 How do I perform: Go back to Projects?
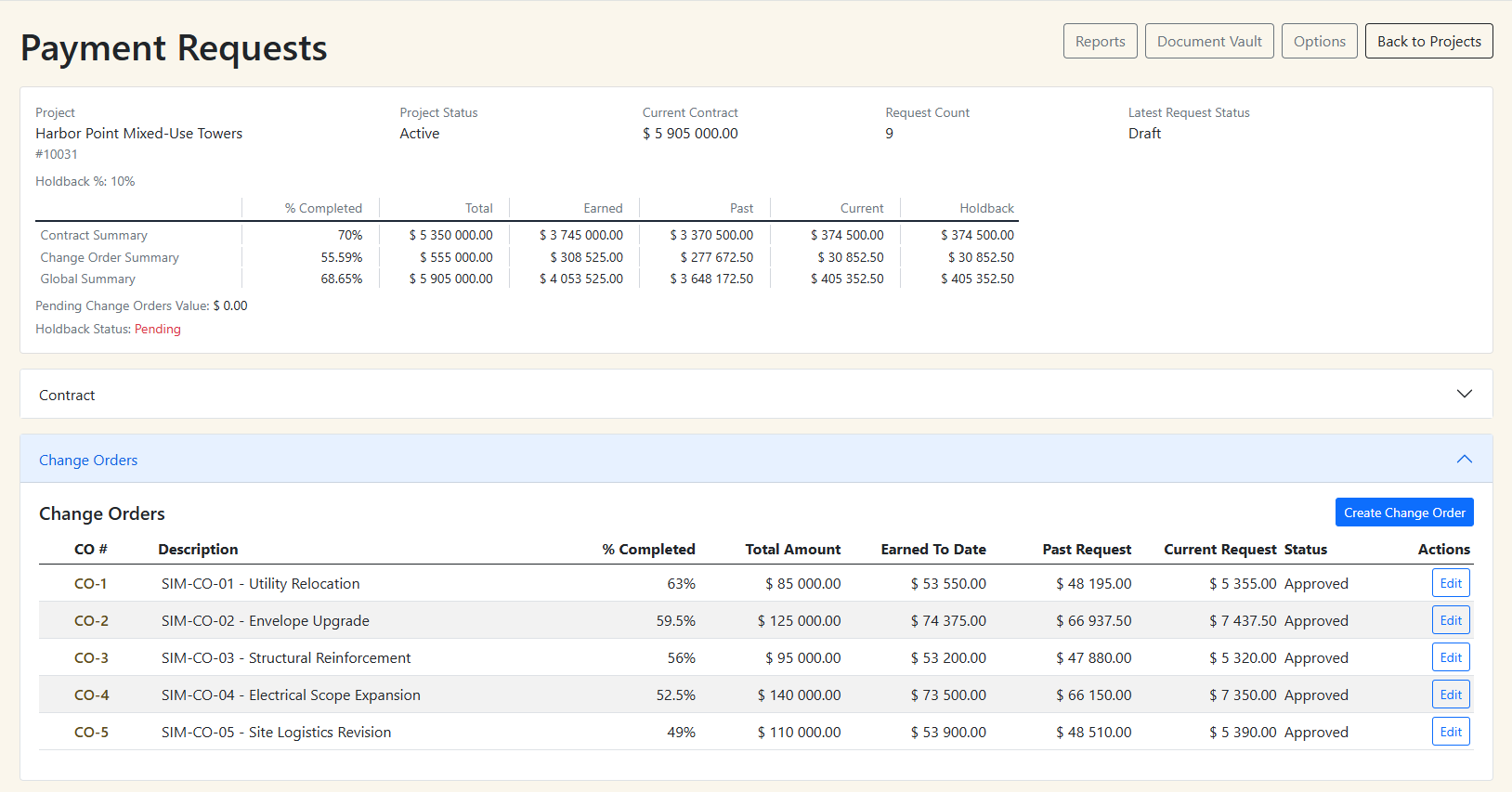tap(1428, 42)
